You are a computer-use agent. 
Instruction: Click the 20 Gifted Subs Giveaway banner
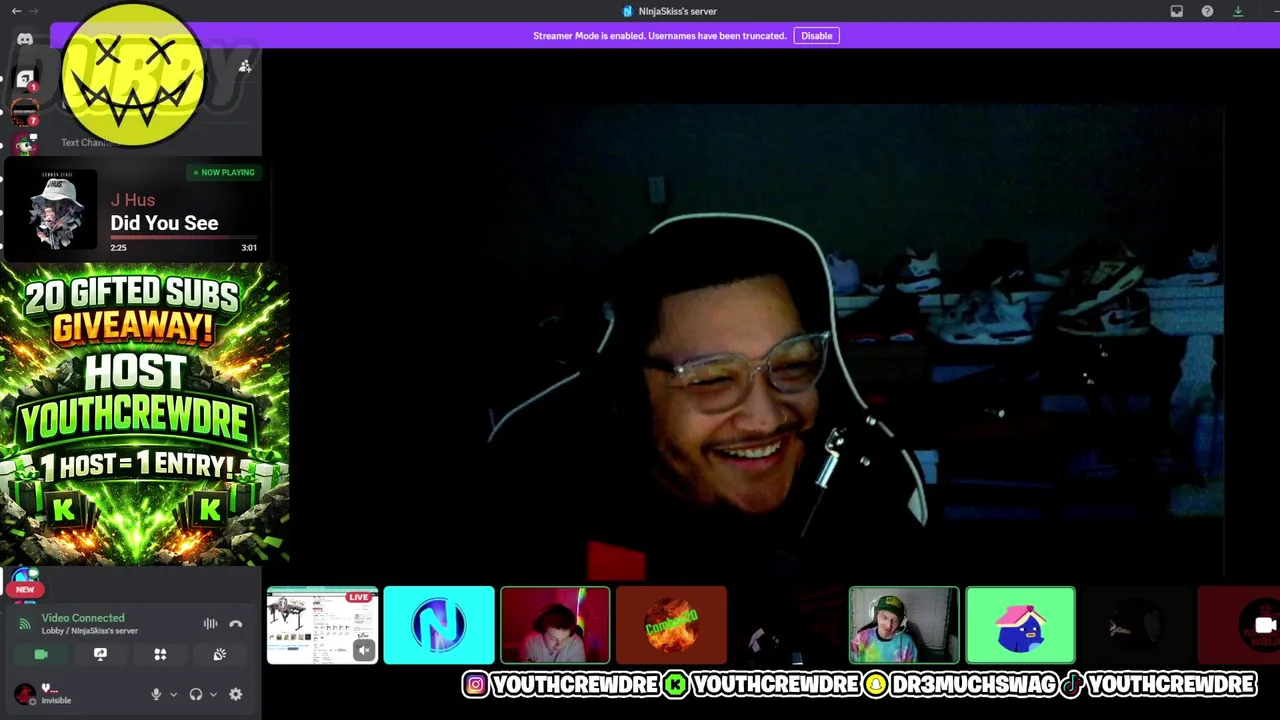tap(145, 415)
